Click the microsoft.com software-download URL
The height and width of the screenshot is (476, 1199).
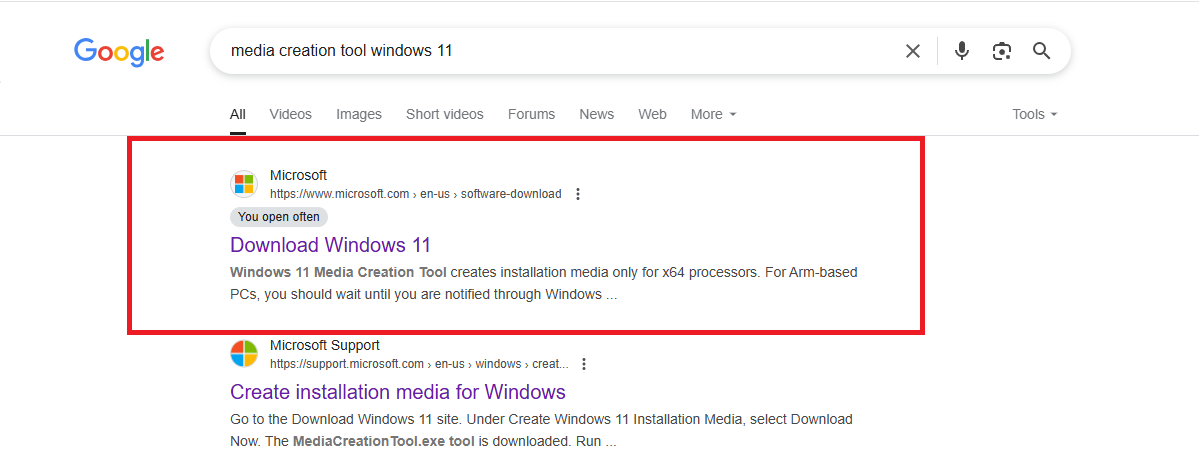415,194
